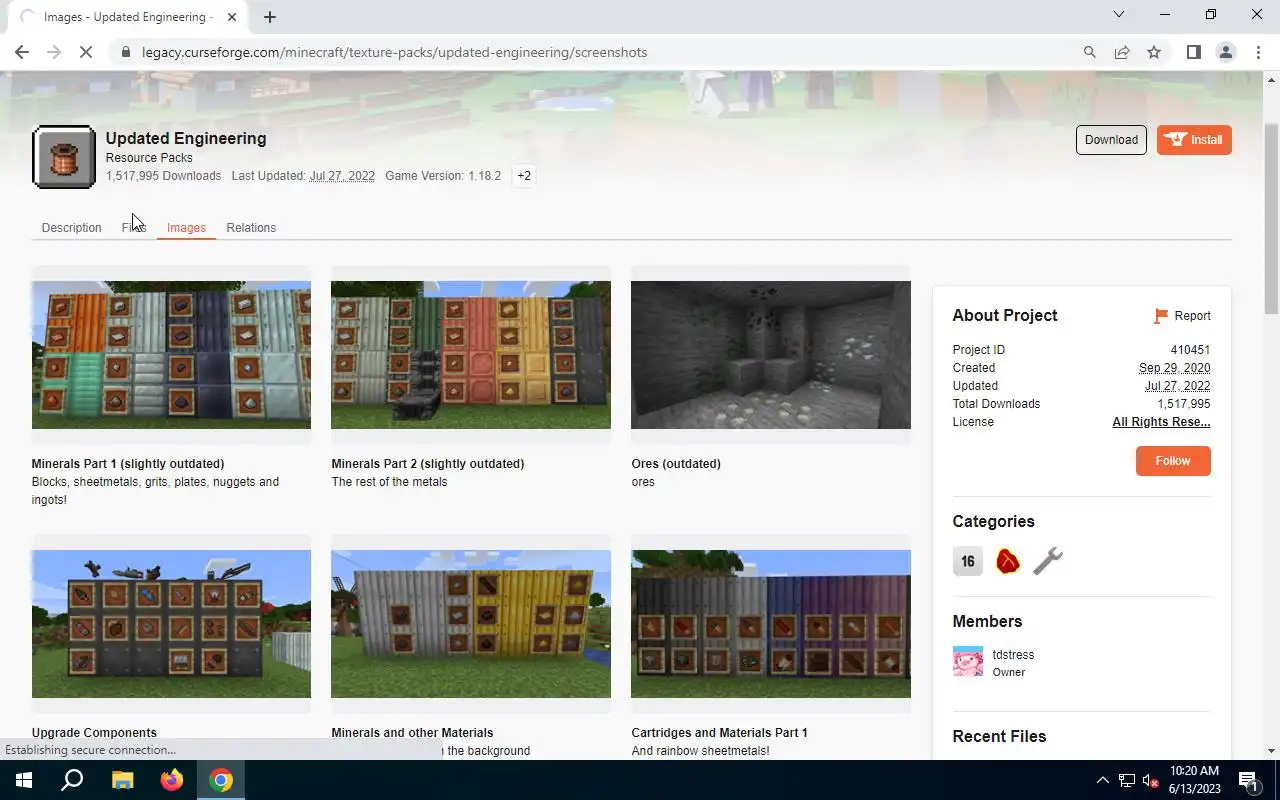
Task: Launch Firefox from the taskbar
Action: coord(172,780)
